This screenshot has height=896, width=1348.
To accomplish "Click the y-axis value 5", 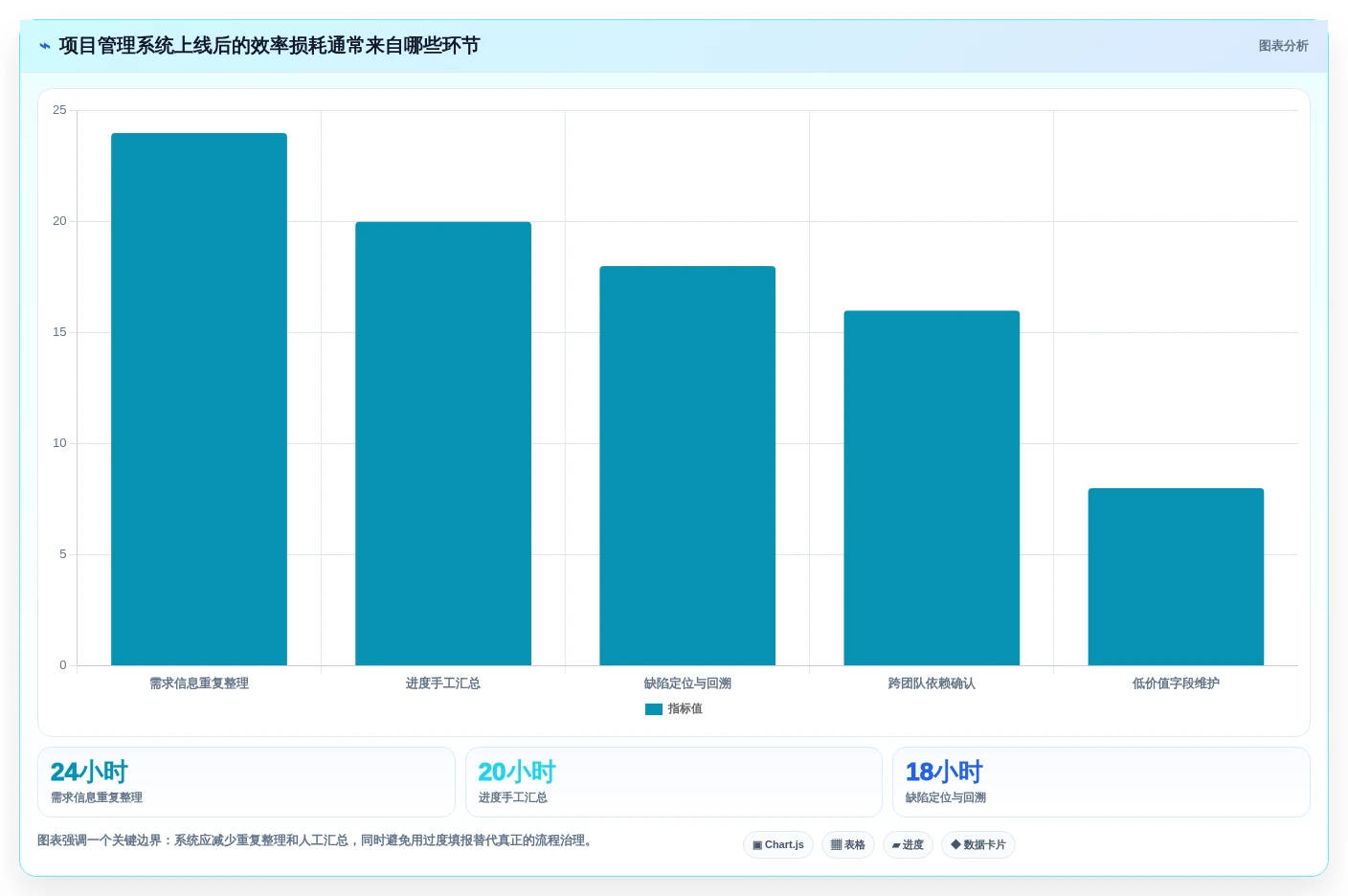I will pos(63,554).
